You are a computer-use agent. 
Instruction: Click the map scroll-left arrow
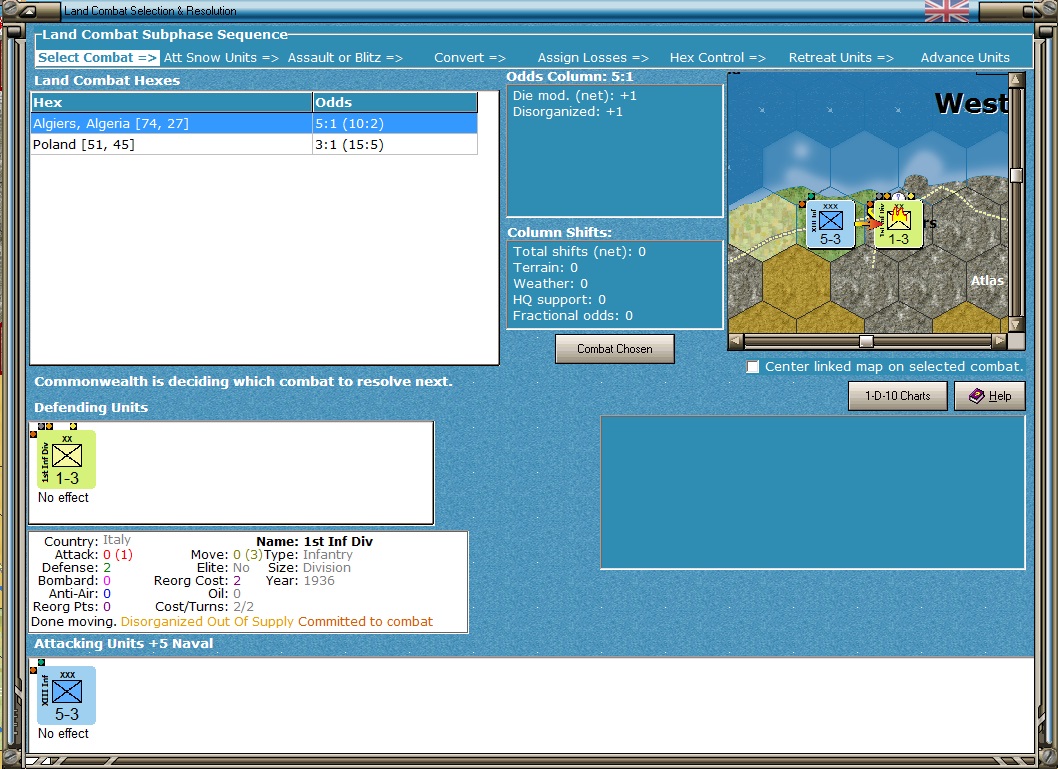[x=736, y=341]
